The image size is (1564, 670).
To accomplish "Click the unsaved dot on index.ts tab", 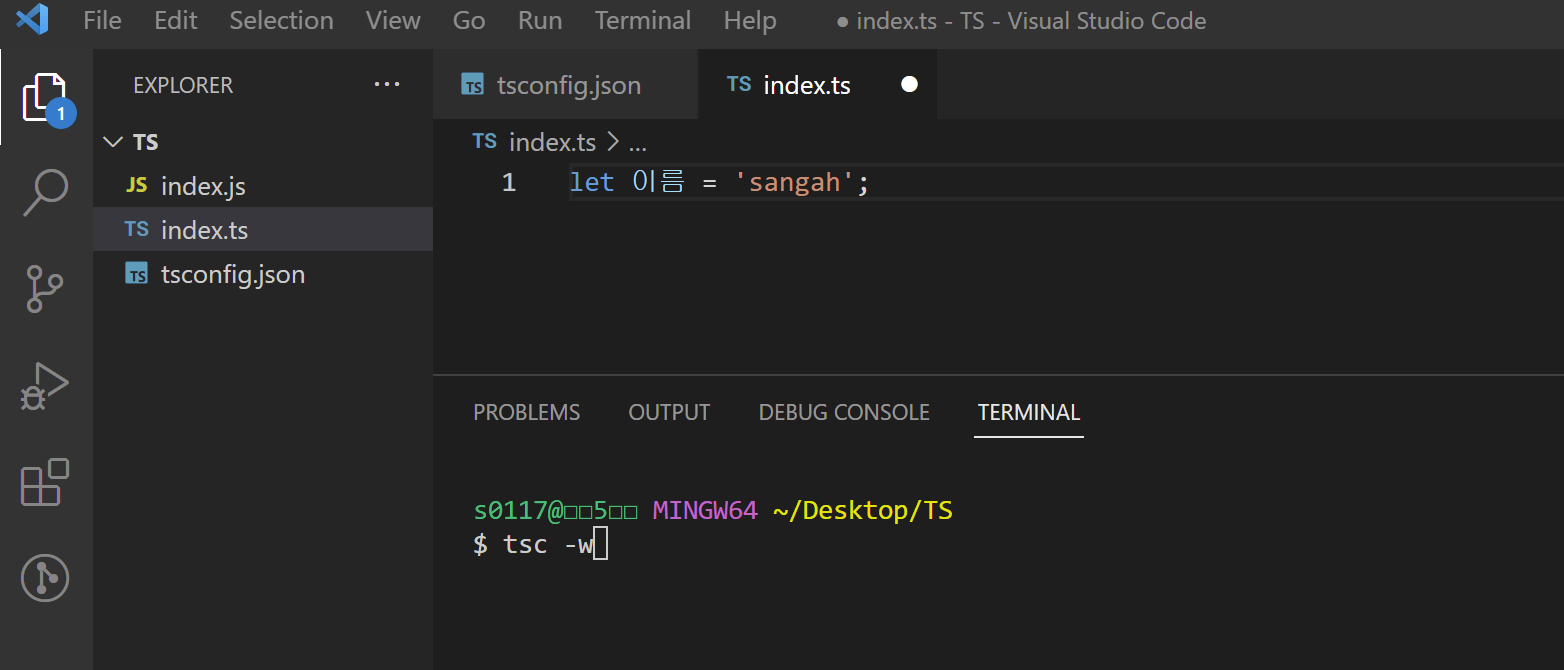I will click(x=909, y=85).
